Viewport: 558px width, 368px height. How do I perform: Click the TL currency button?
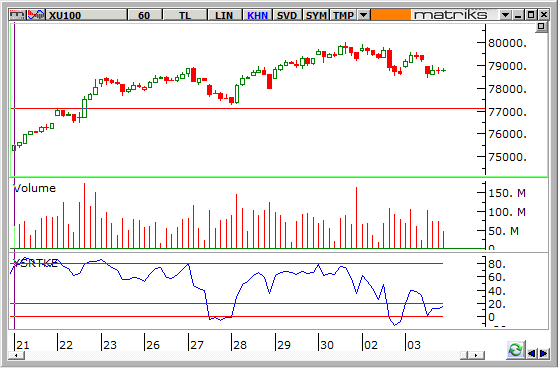[184, 15]
